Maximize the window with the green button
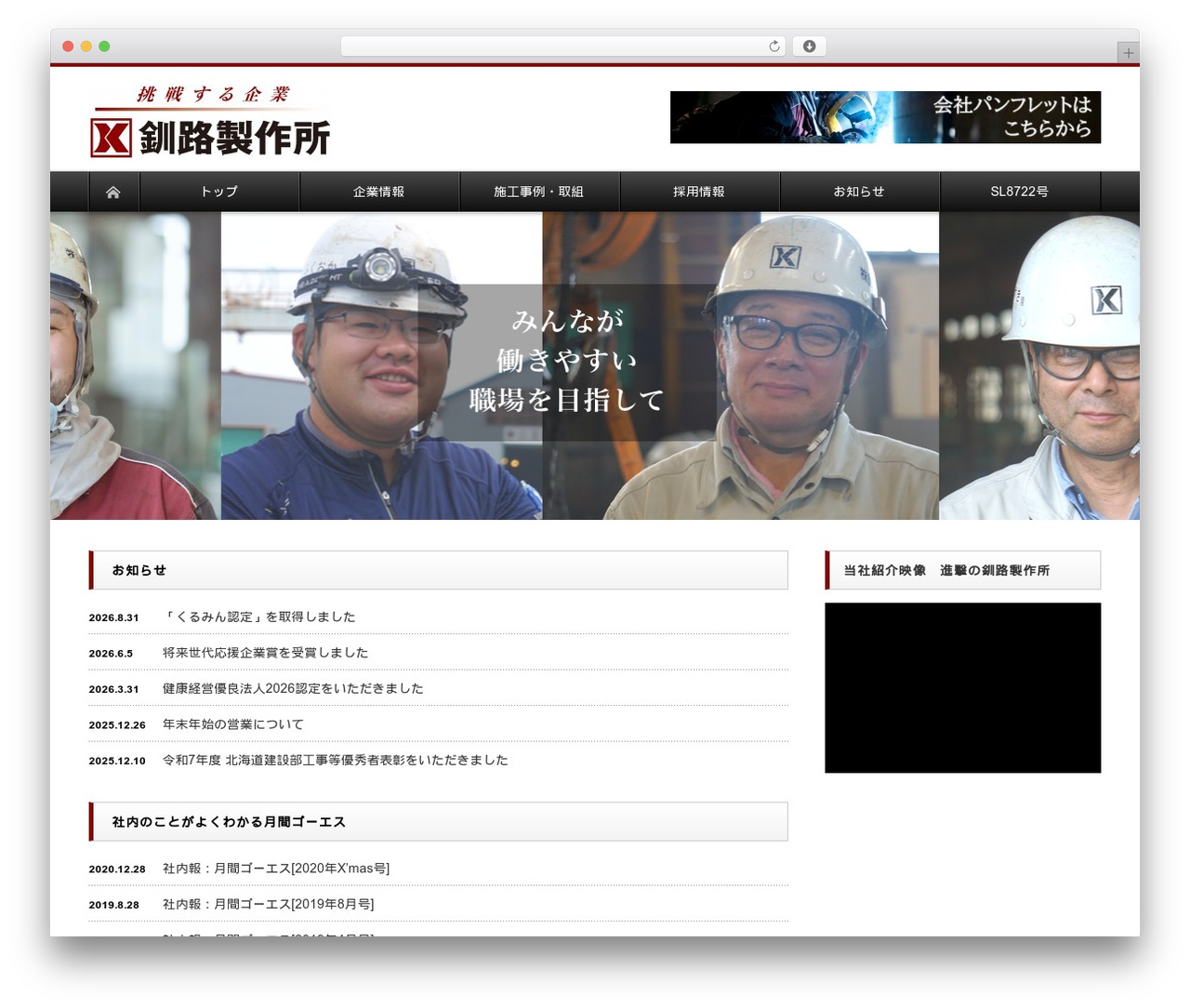 click(x=104, y=46)
